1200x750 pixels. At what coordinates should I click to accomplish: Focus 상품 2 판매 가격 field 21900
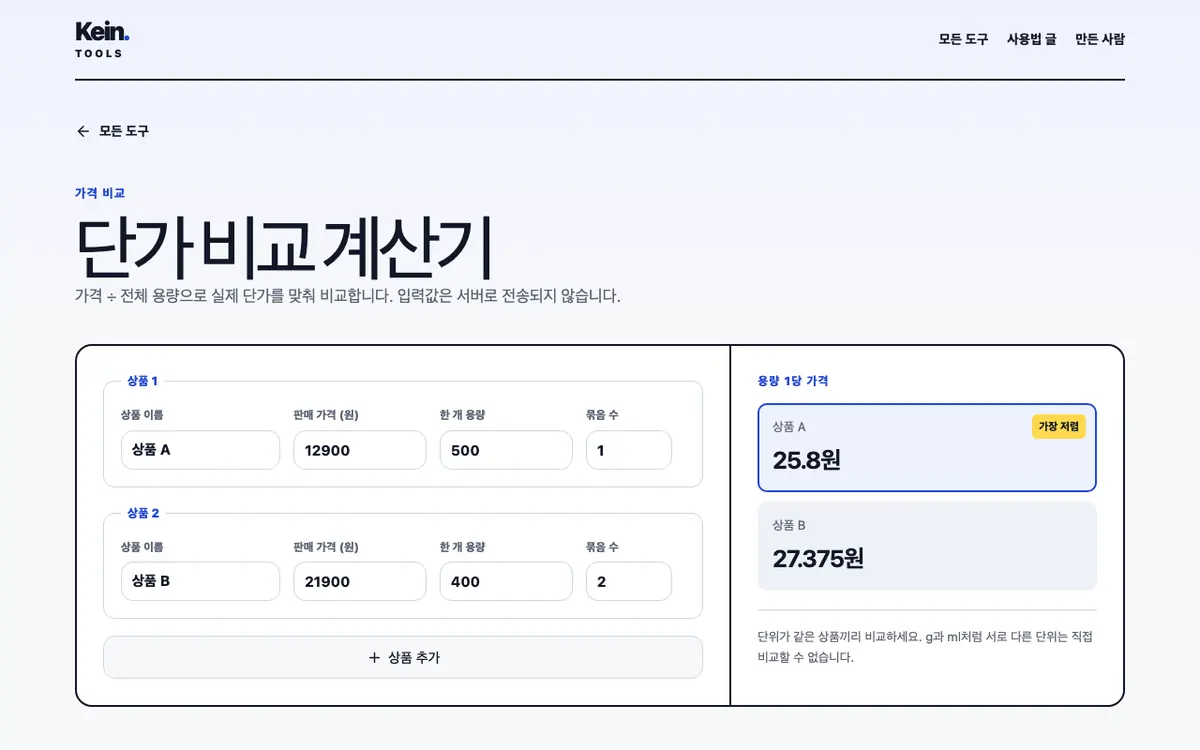pyautogui.click(x=360, y=581)
